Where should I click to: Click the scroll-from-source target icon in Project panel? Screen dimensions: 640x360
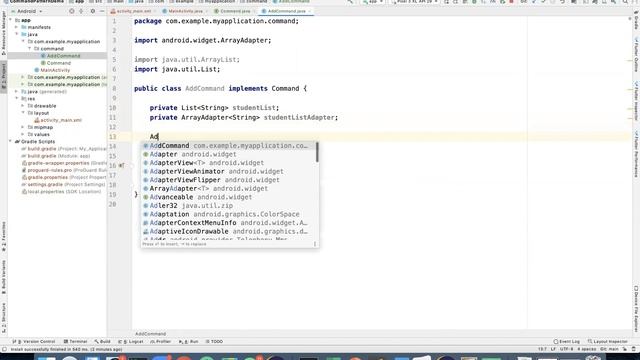click(71, 11)
